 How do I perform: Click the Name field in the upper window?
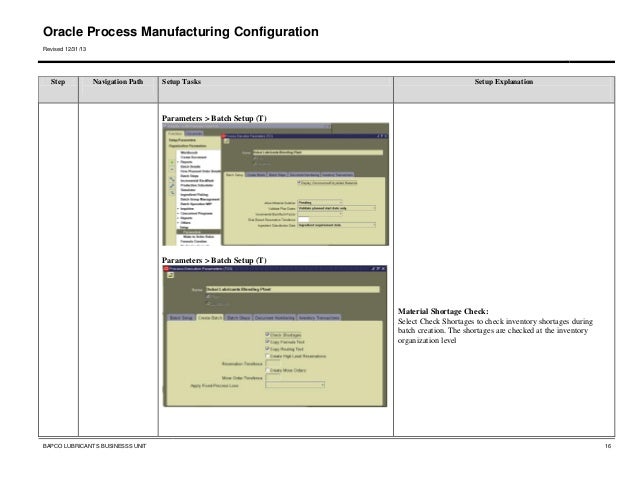point(318,153)
